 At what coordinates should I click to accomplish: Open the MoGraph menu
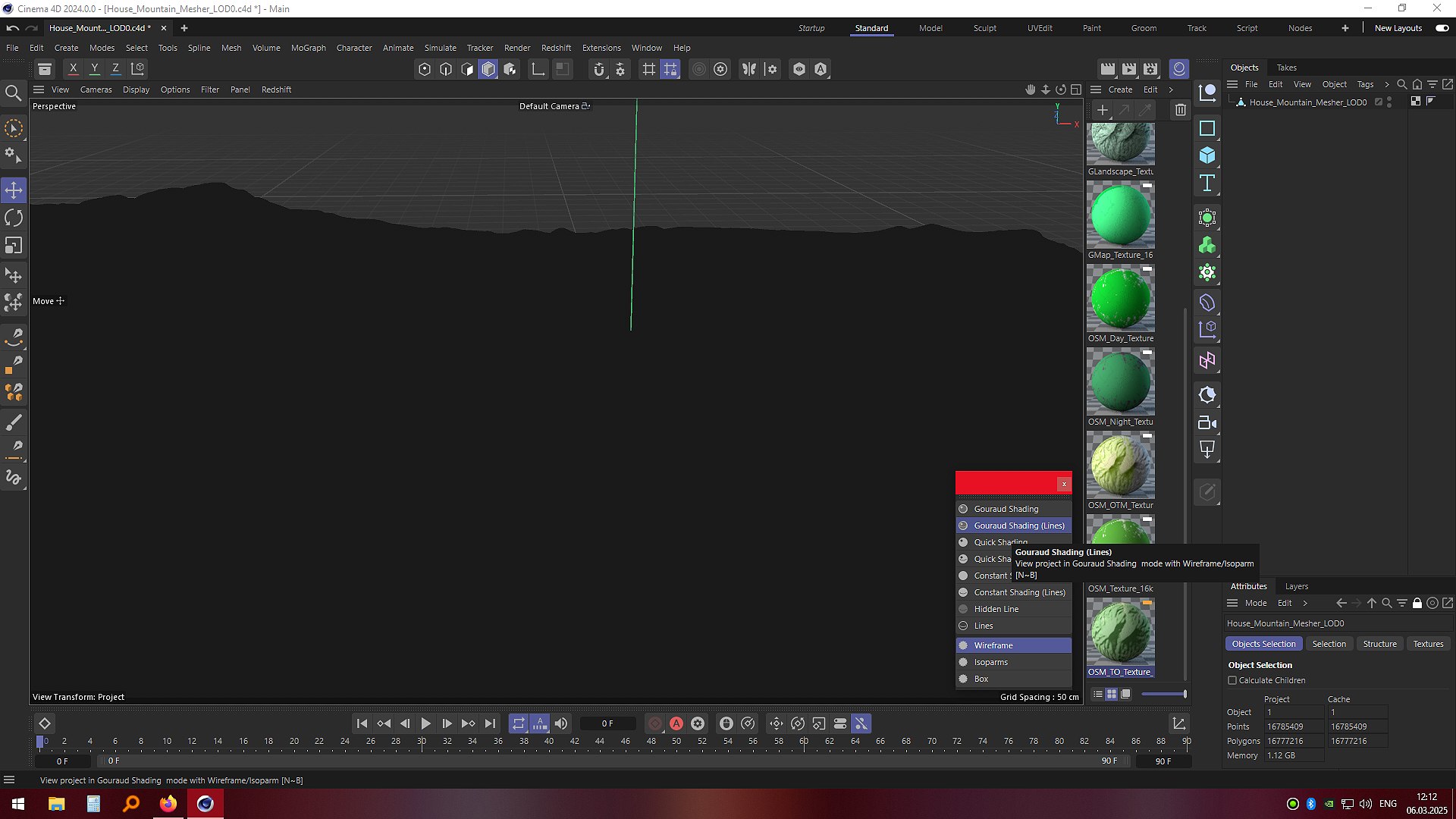pyautogui.click(x=309, y=48)
